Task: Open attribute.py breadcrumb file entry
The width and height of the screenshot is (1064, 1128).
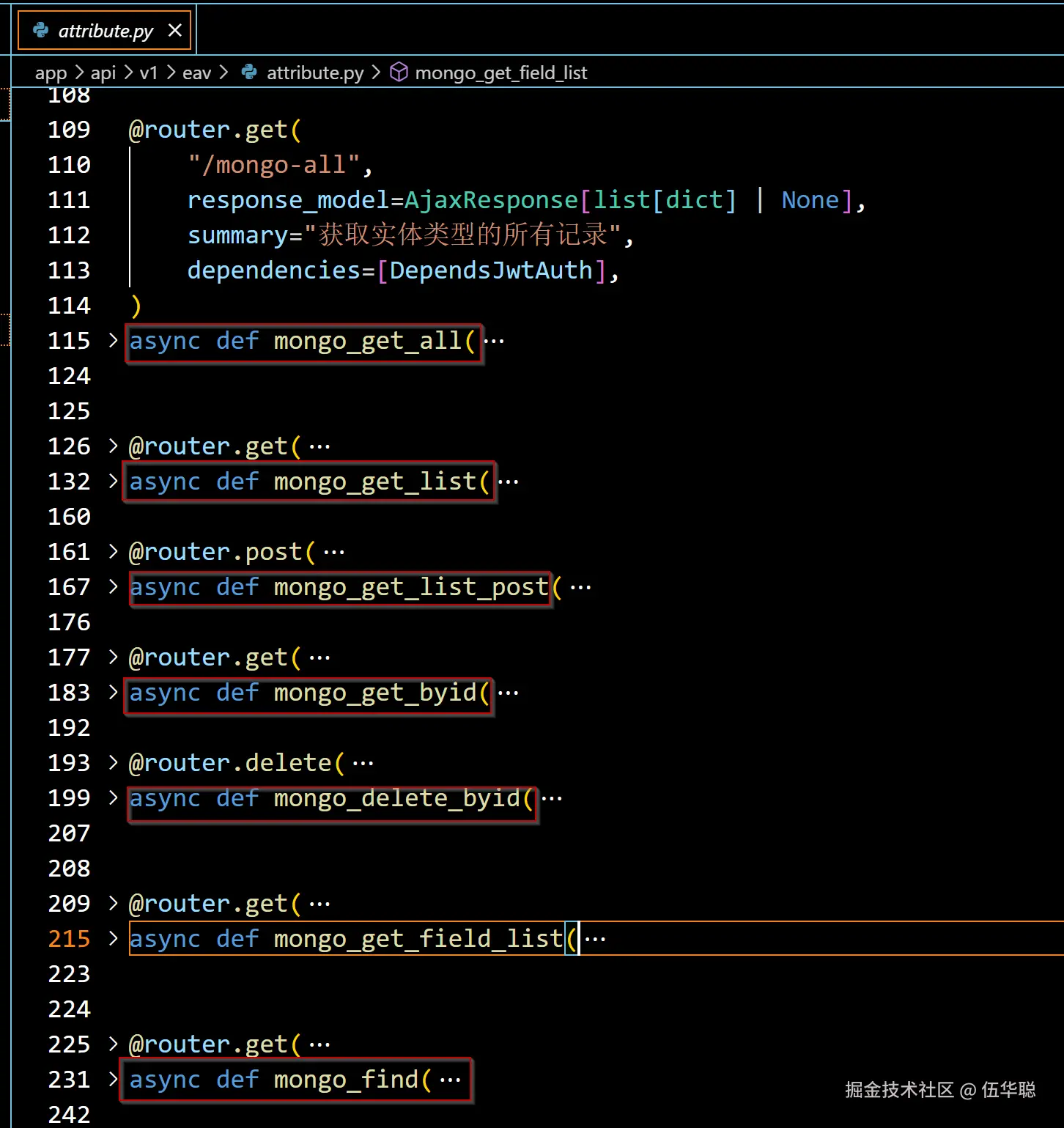Action: tap(315, 73)
